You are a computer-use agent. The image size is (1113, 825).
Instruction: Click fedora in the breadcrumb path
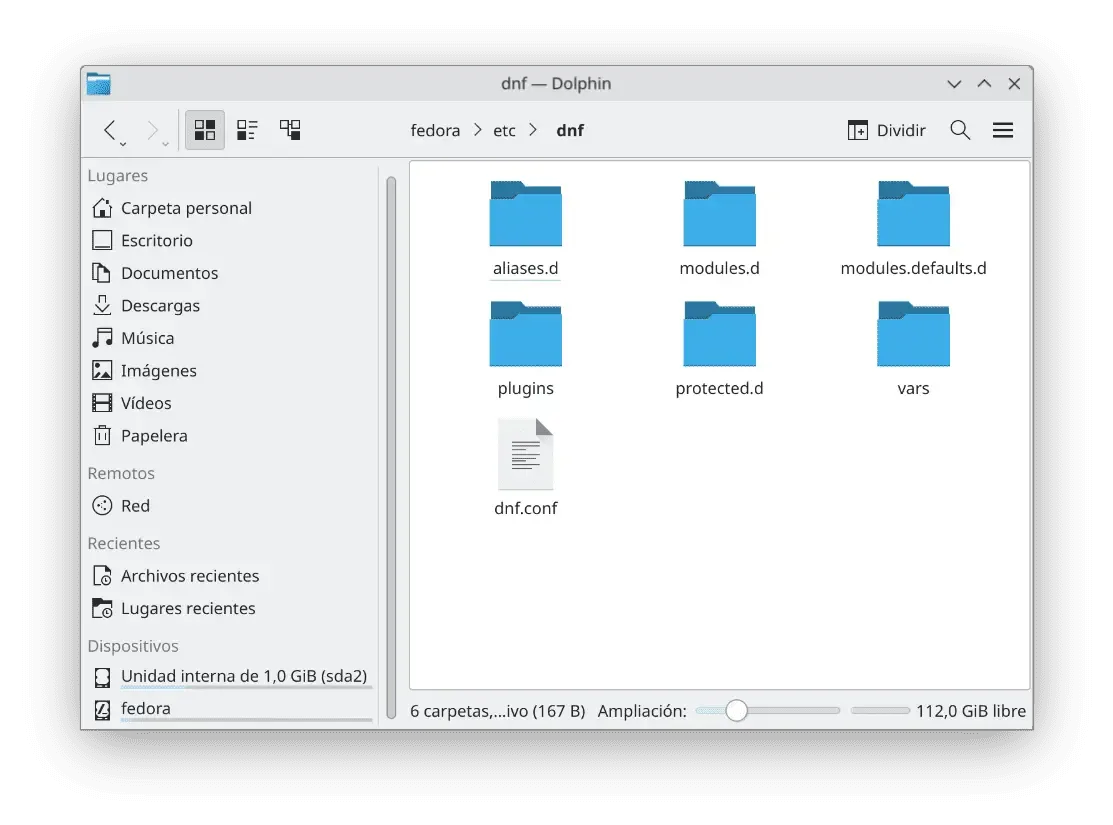tap(435, 131)
